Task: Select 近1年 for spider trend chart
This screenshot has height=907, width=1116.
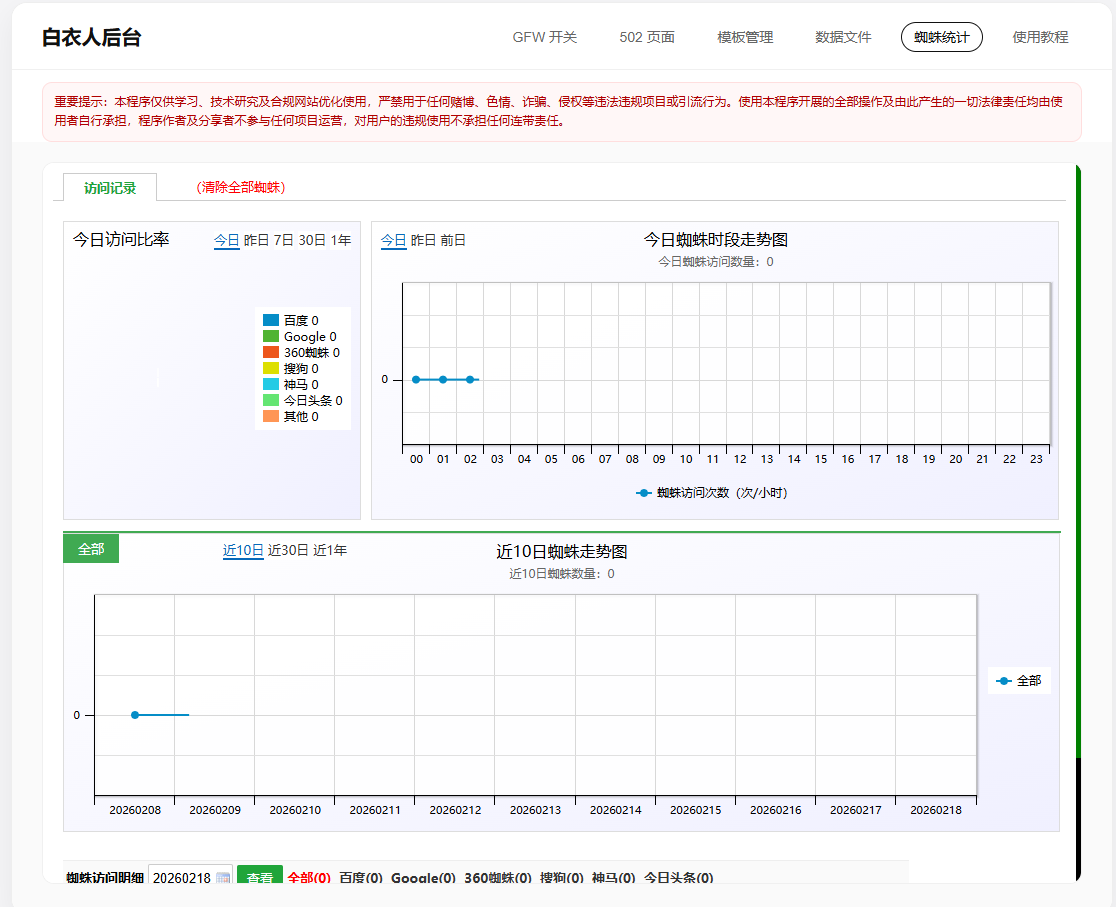Action: click(x=330, y=550)
